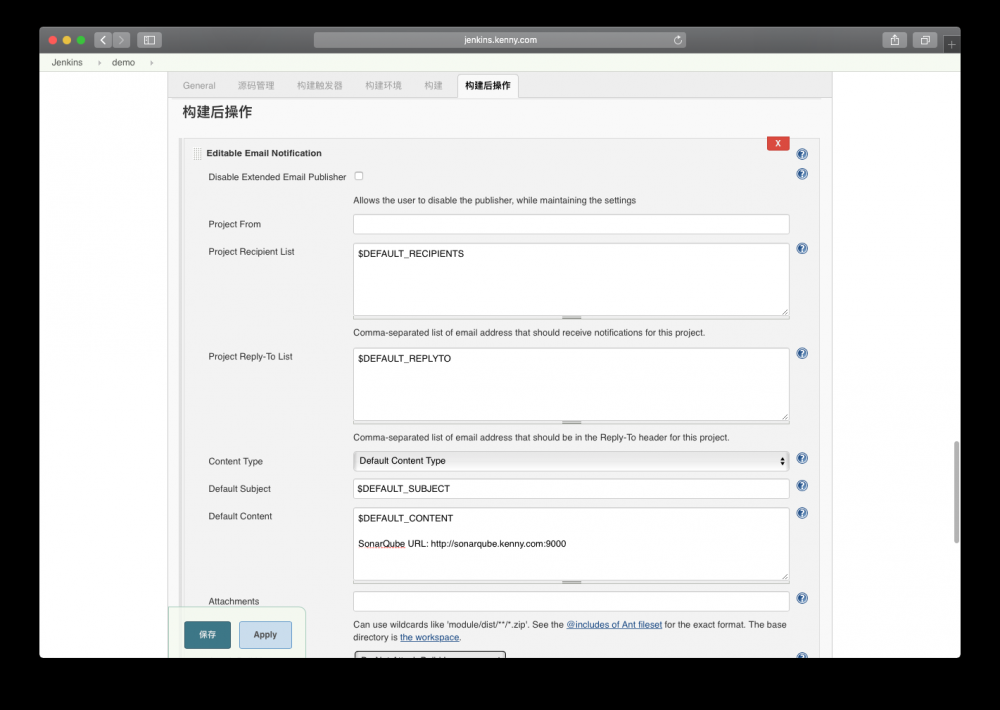Remove the Editable Email Notification block
Viewport: 1000px width, 710px height.
(777, 143)
